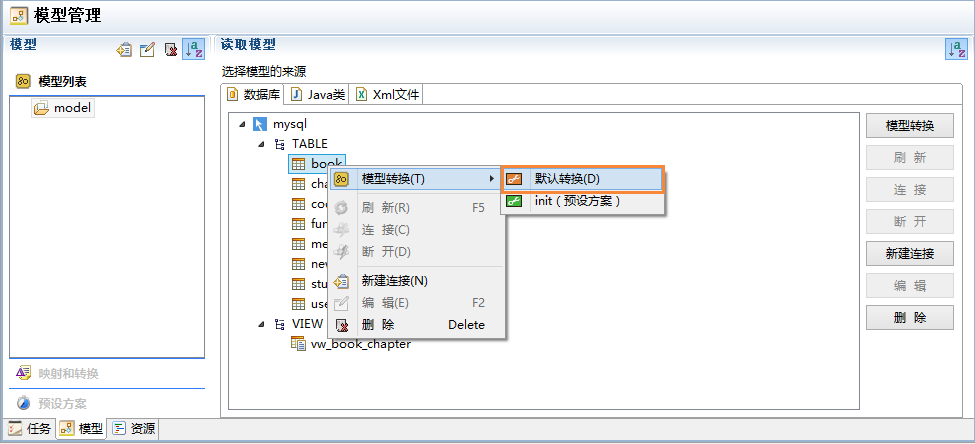Choose 删除 in the context menu
This screenshot has height=444, width=975.
click(415, 325)
